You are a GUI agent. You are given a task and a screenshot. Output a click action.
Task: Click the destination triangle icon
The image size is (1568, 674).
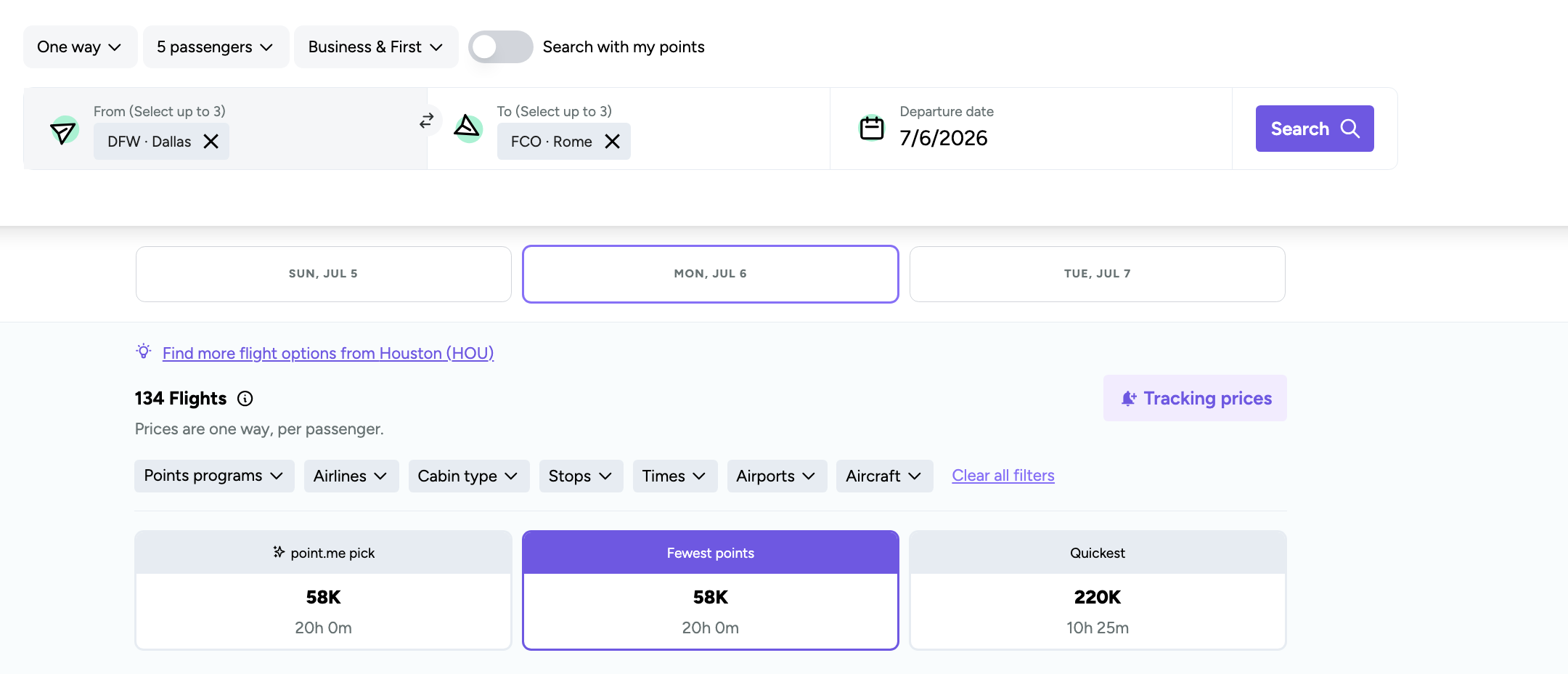467,128
